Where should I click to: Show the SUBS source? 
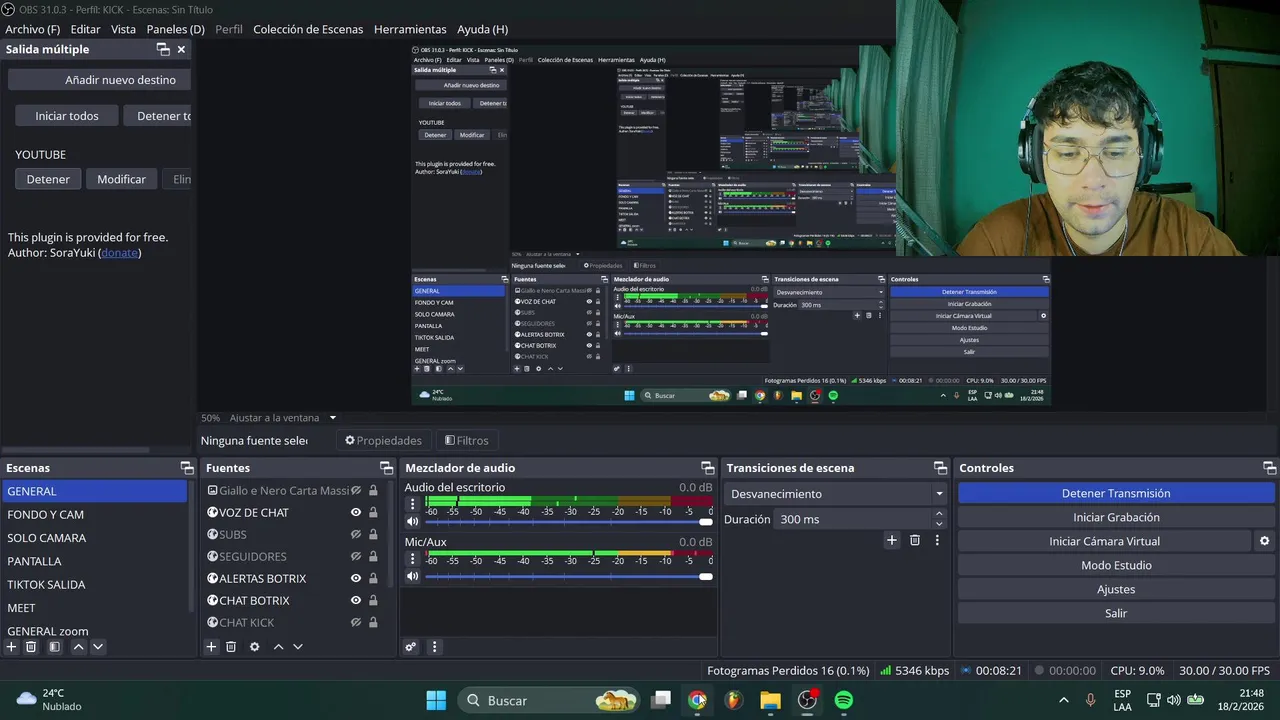[355, 535]
